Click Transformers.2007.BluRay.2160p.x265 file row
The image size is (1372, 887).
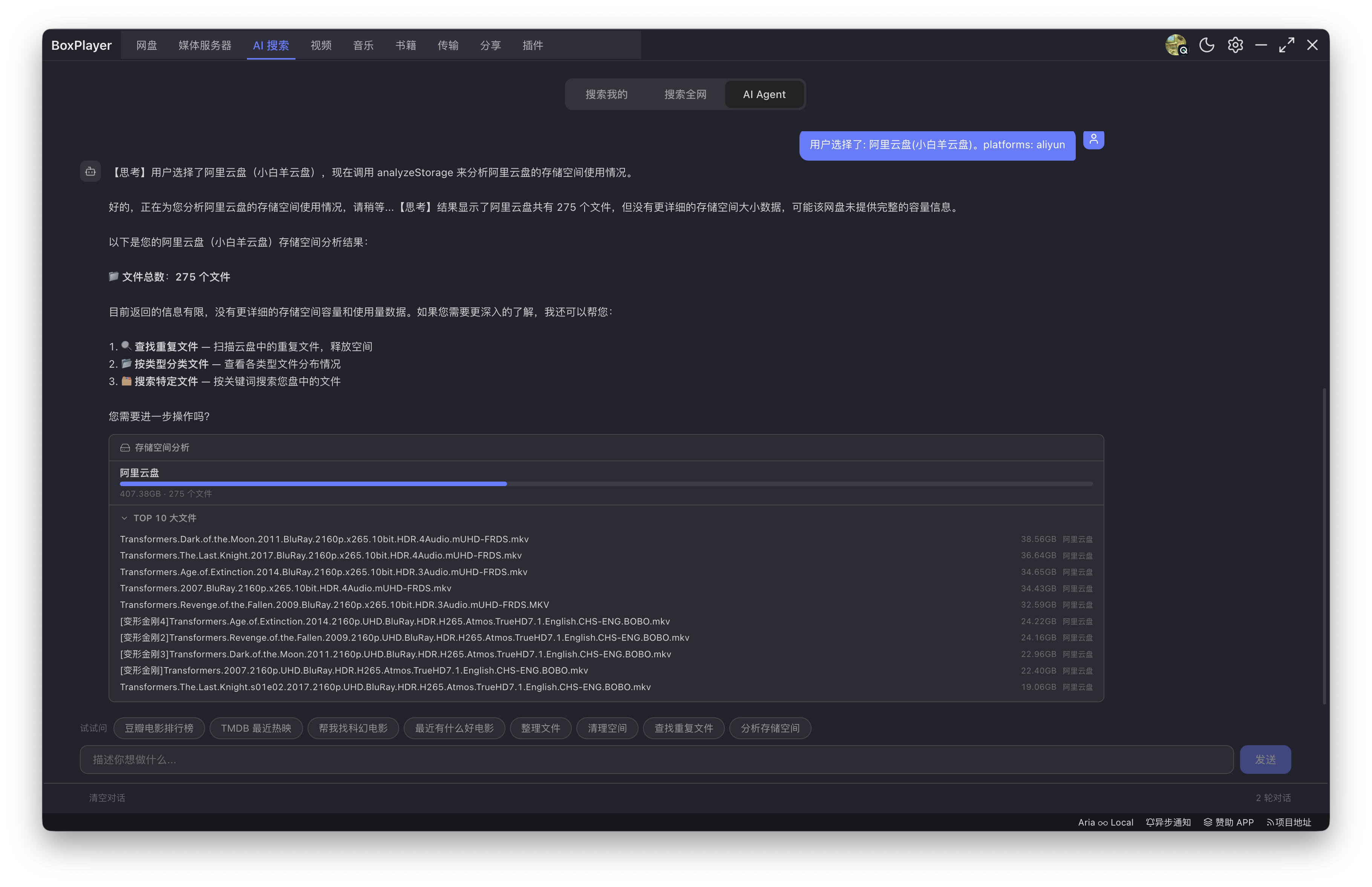tap(606, 589)
